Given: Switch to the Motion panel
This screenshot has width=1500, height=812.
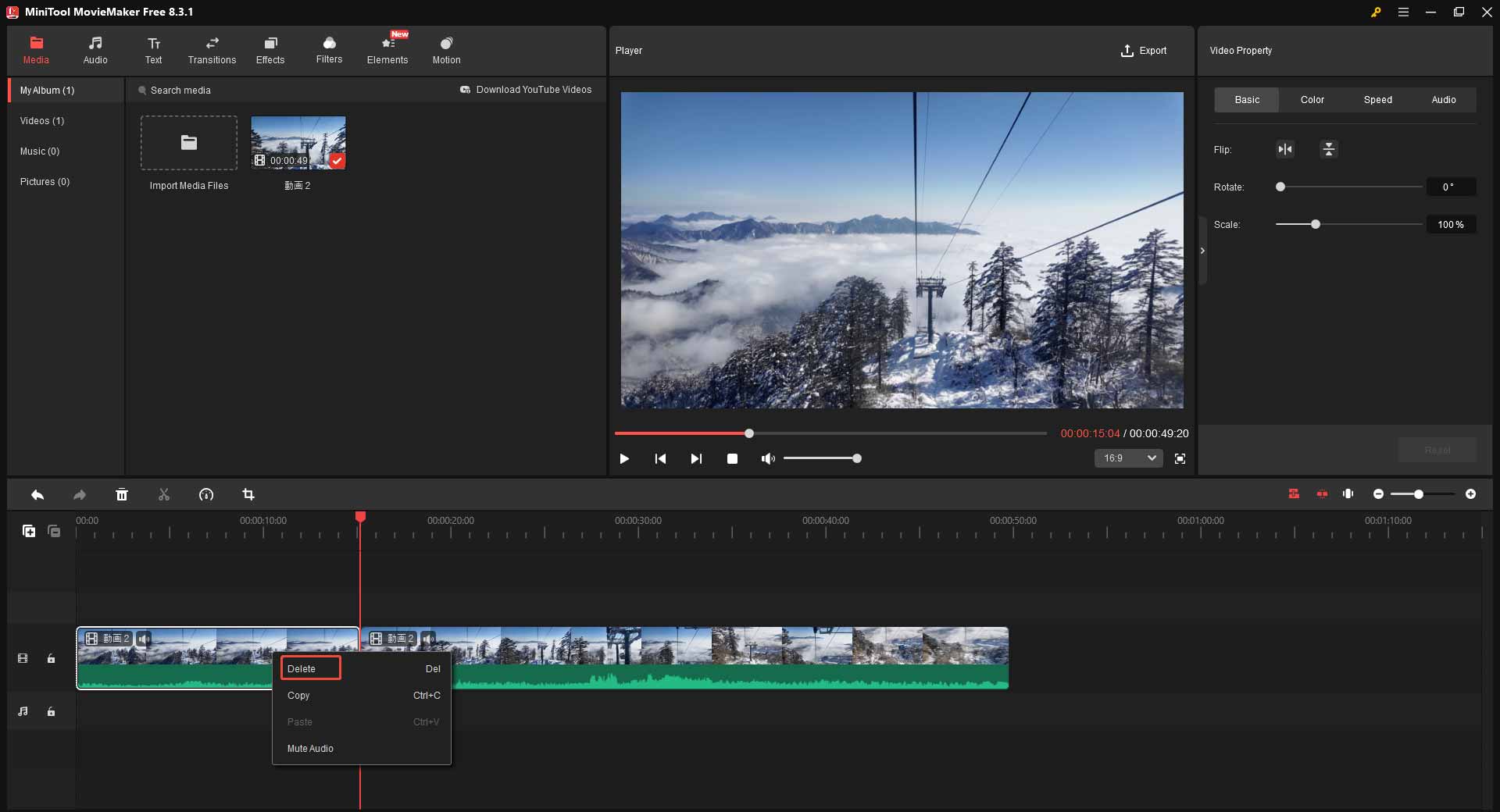Looking at the screenshot, I should click(x=446, y=49).
